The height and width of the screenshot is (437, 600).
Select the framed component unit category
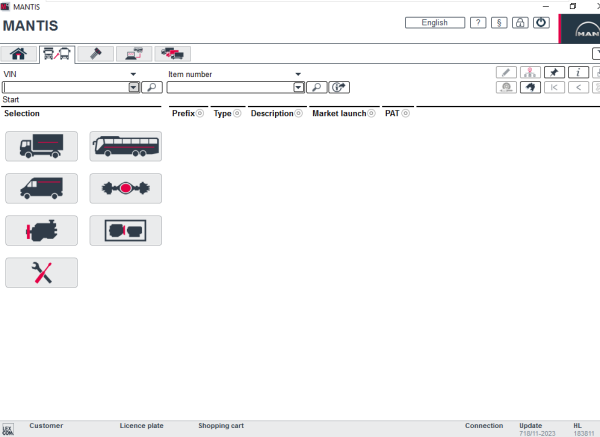126,230
